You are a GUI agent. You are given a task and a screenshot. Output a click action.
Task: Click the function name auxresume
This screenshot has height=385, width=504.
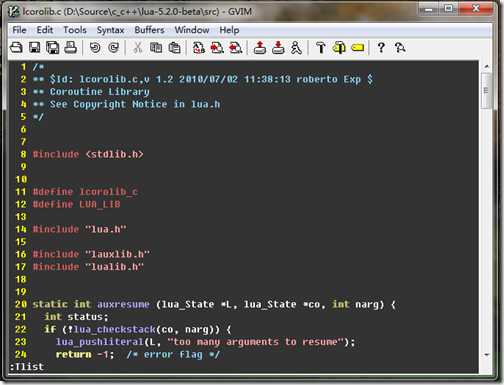(123, 304)
